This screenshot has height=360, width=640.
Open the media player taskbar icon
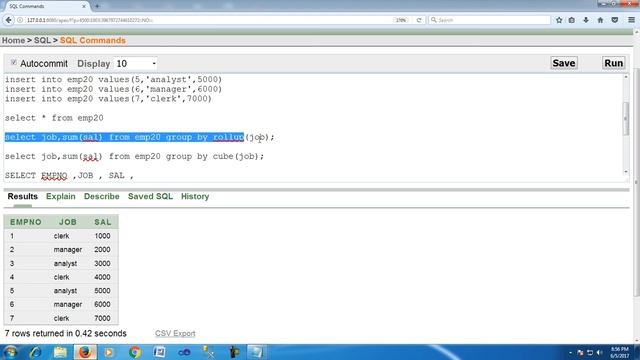click(x=109, y=352)
